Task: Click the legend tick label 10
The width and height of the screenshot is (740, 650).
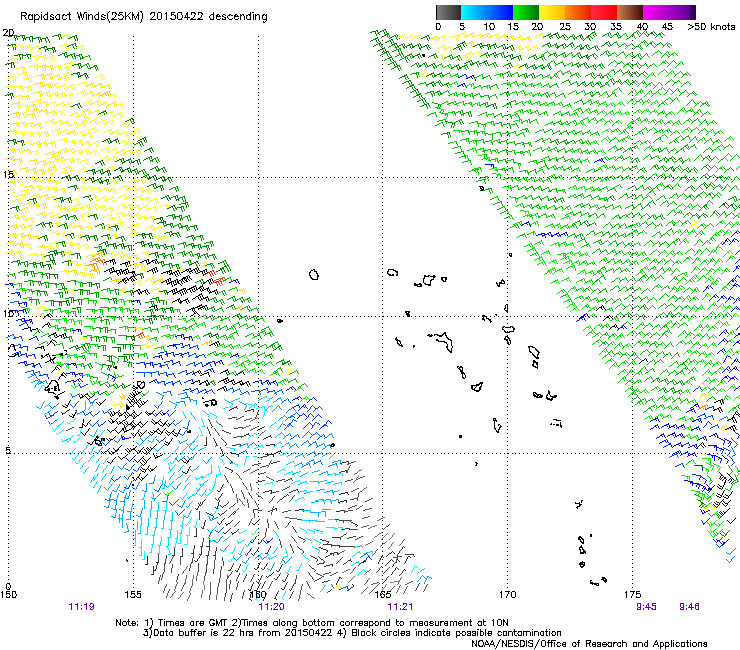Action: point(489,27)
